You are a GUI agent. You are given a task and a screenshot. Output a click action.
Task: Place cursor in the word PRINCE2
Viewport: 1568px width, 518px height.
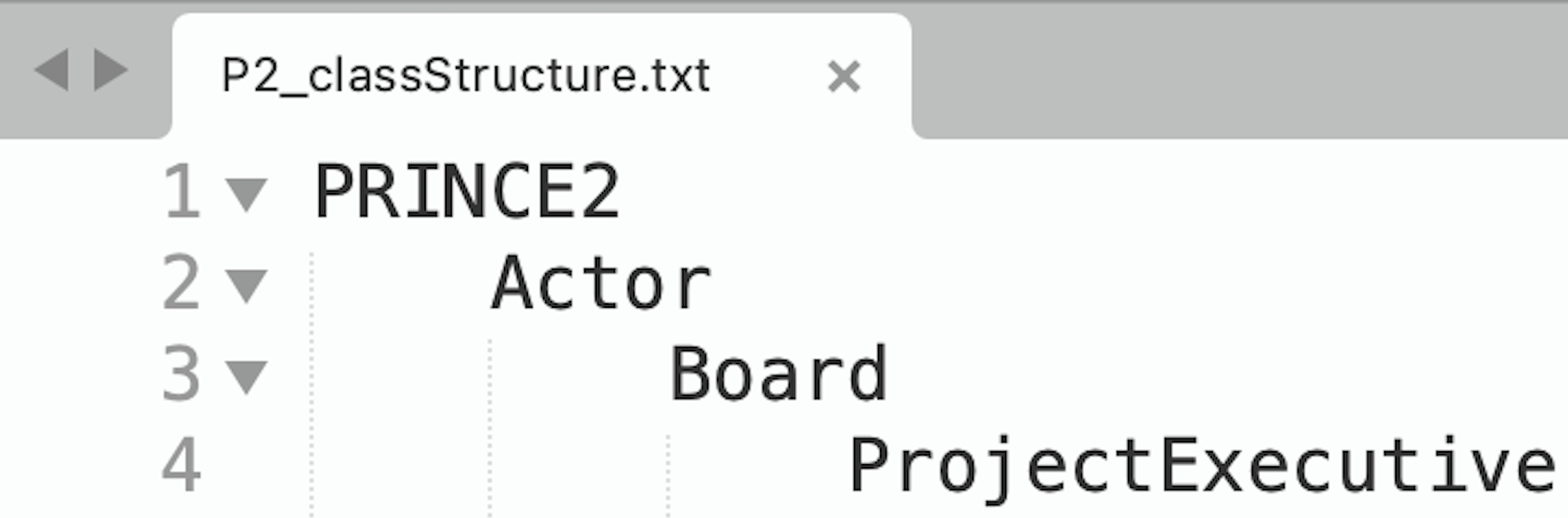click(467, 193)
